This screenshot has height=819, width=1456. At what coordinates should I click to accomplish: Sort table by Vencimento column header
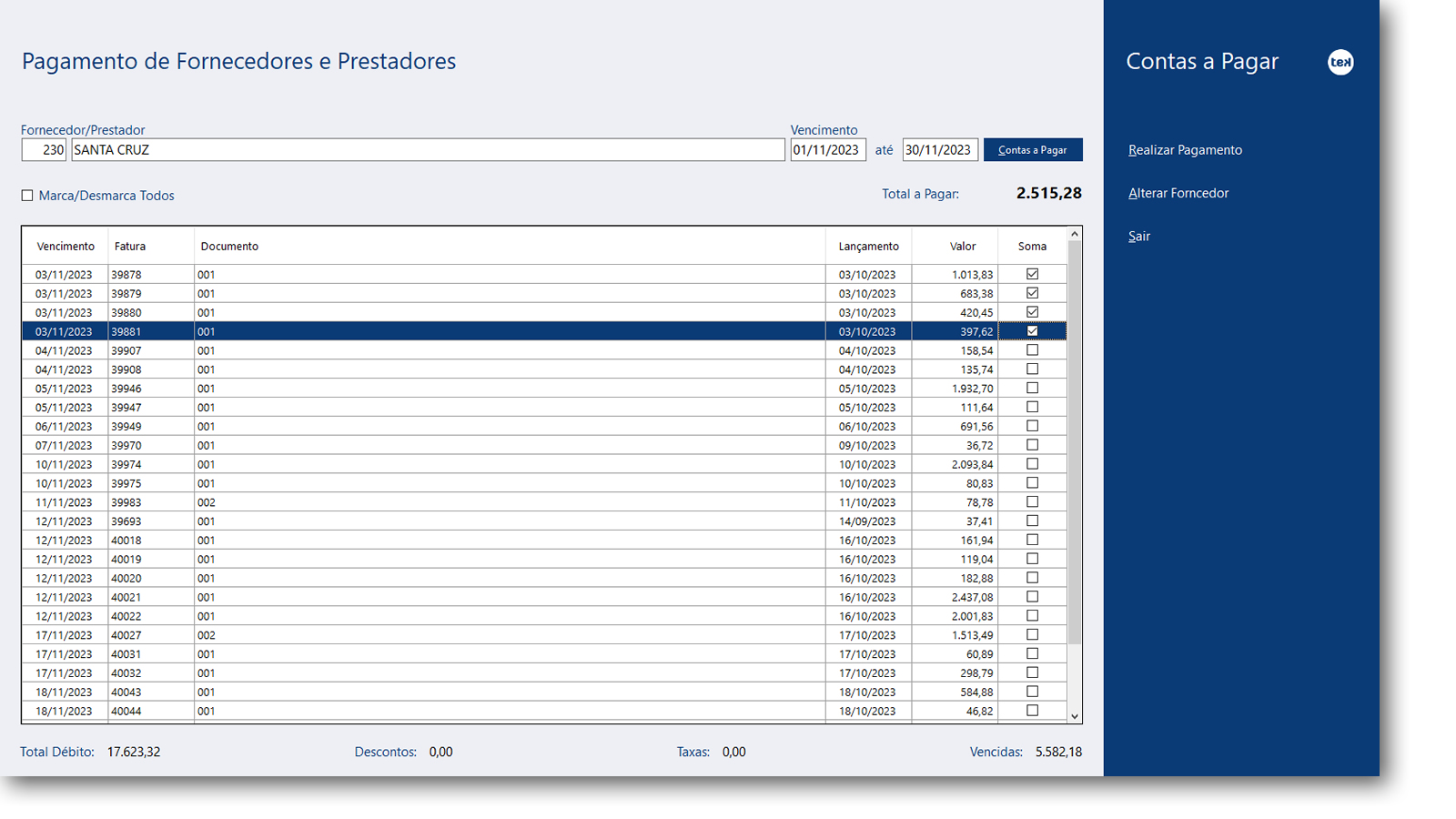tap(66, 247)
